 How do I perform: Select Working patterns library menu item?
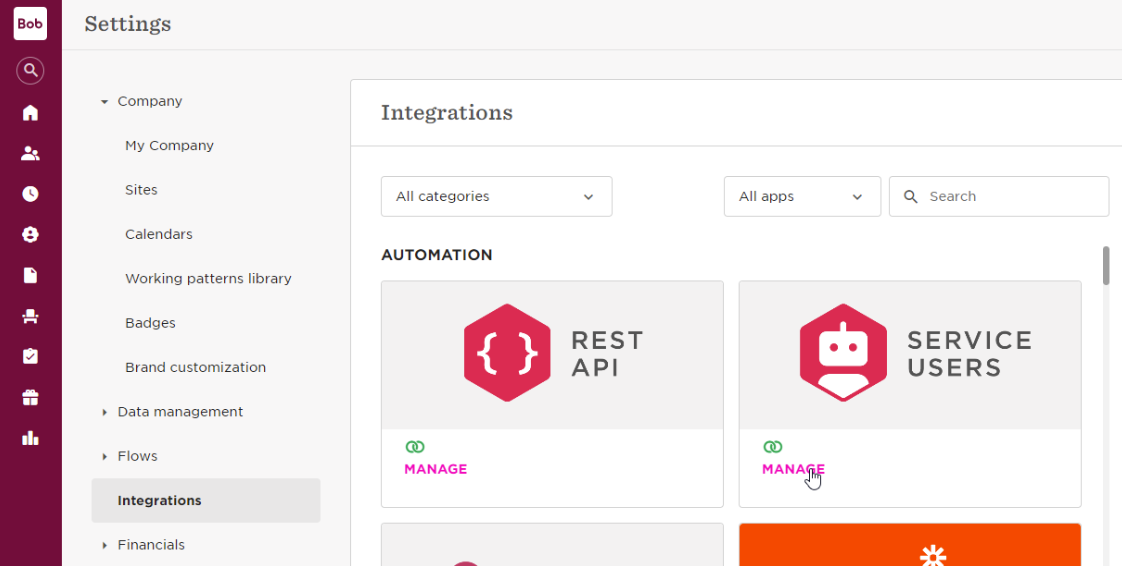[208, 278]
